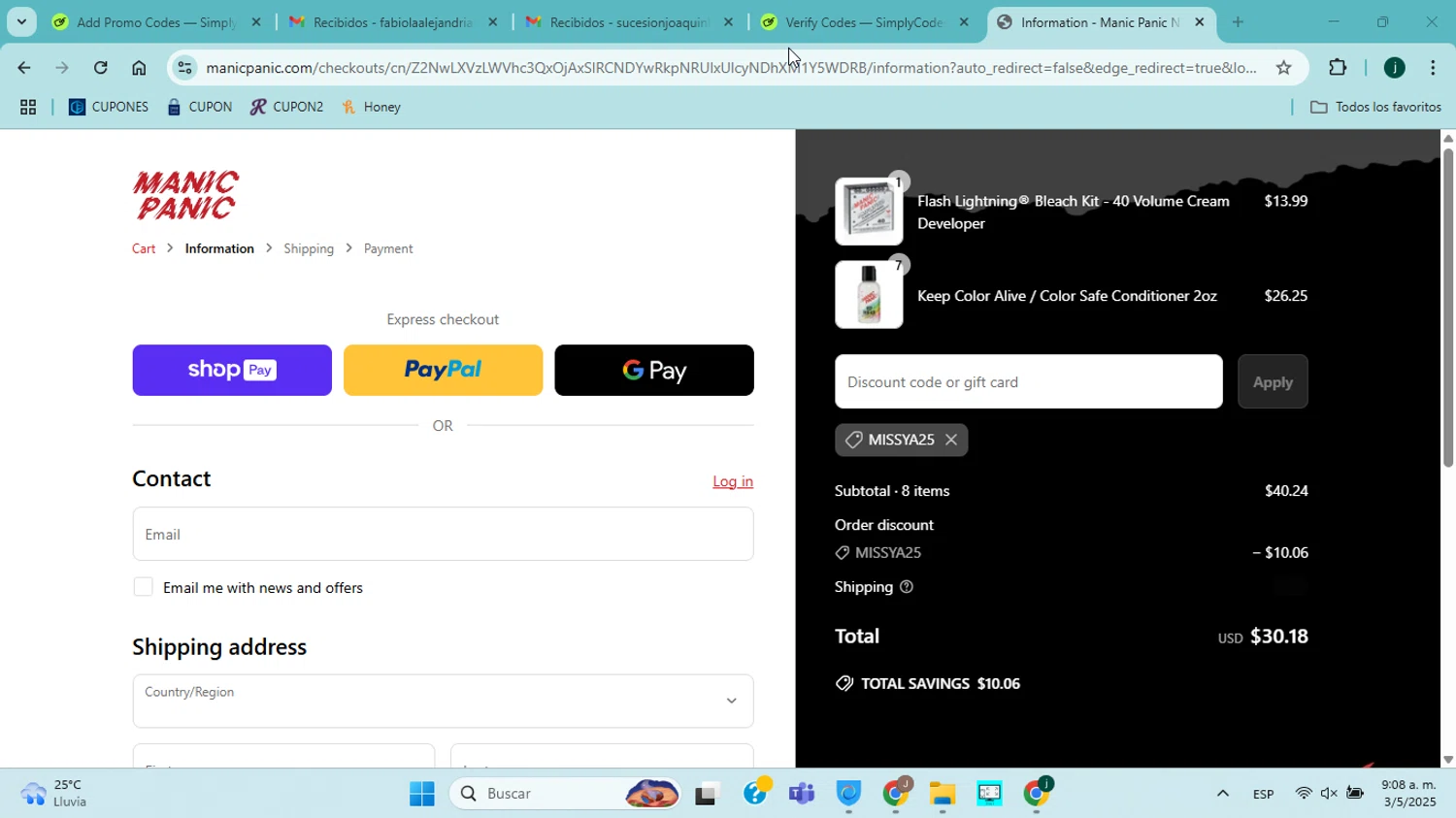This screenshot has height=818, width=1456.
Task: Go back with browser back arrow
Action: tap(23, 68)
